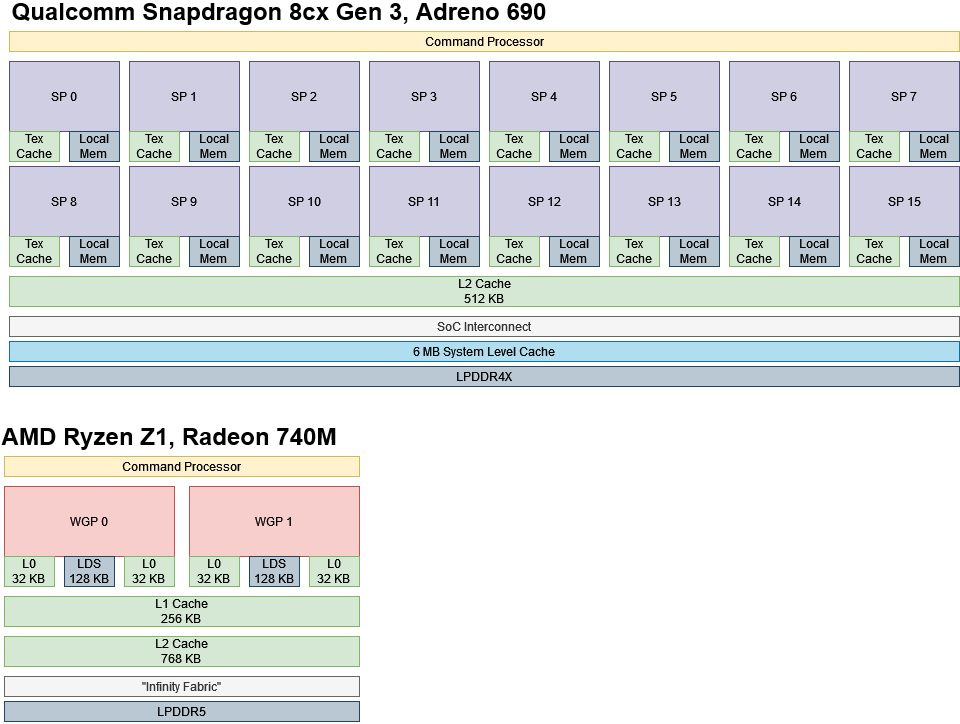The height and width of the screenshot is (724, 960).
Task: Select the SP 14 block
Action: (x=784, y=201)
